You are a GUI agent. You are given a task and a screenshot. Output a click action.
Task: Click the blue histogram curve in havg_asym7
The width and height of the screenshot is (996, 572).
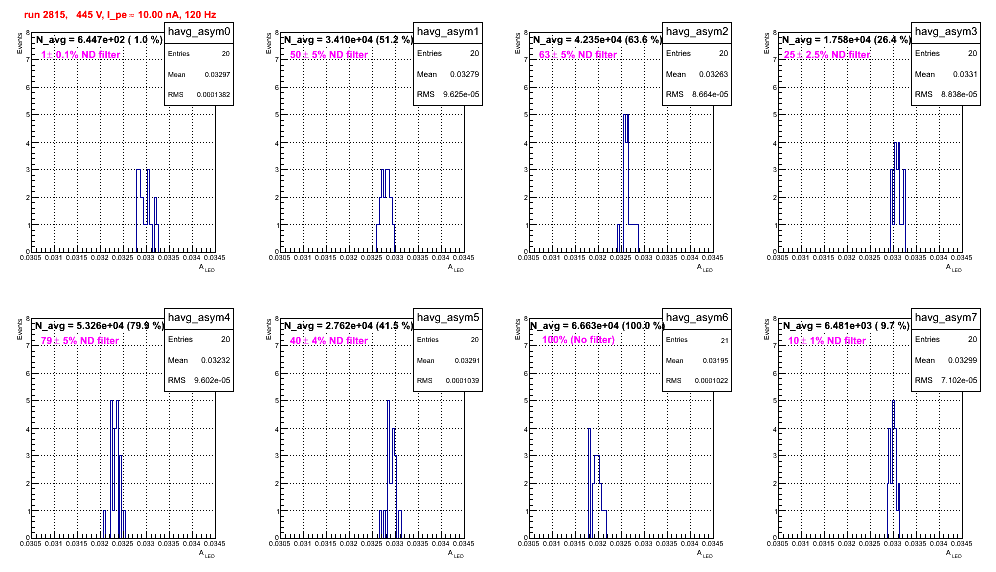[x=893, y=469]
